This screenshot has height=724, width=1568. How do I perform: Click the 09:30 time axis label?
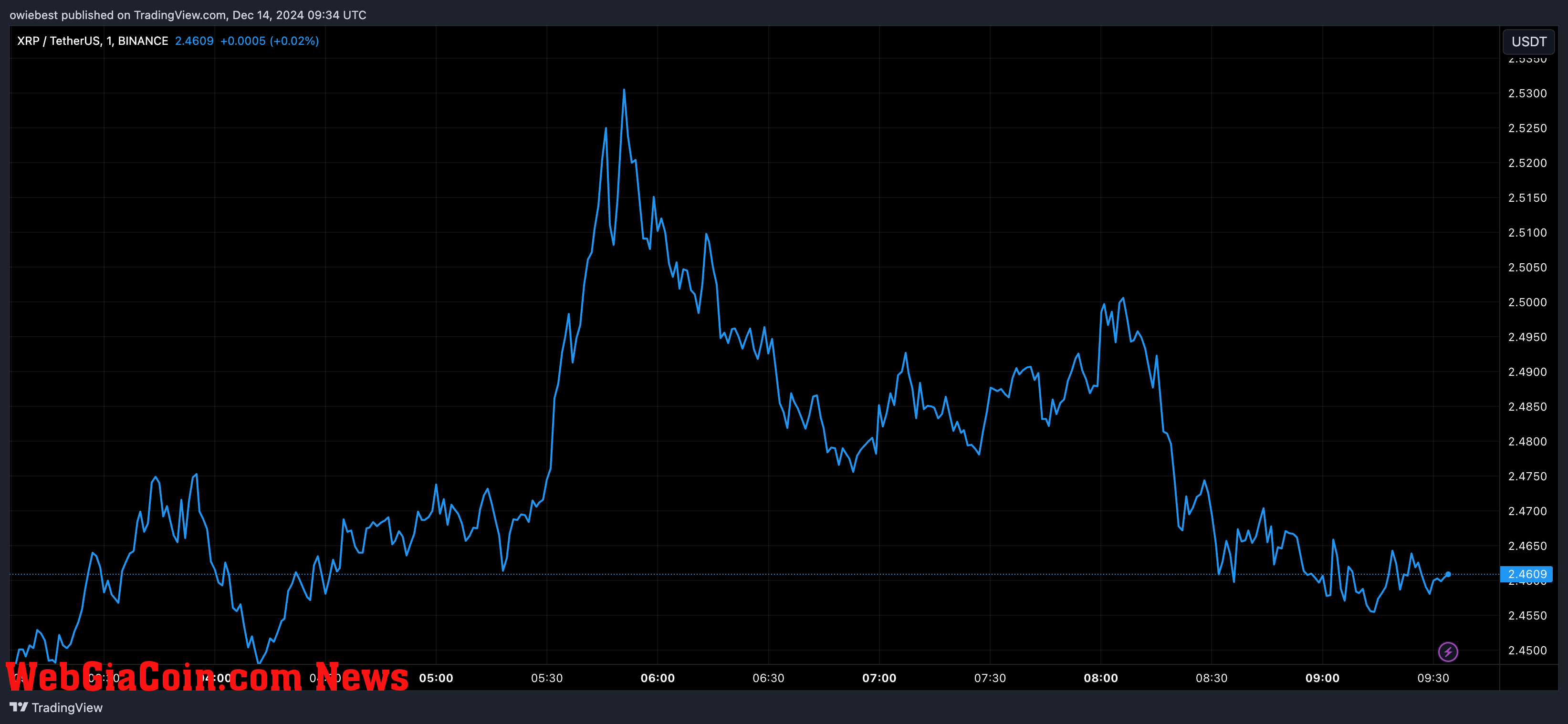tap(1433, 678)
